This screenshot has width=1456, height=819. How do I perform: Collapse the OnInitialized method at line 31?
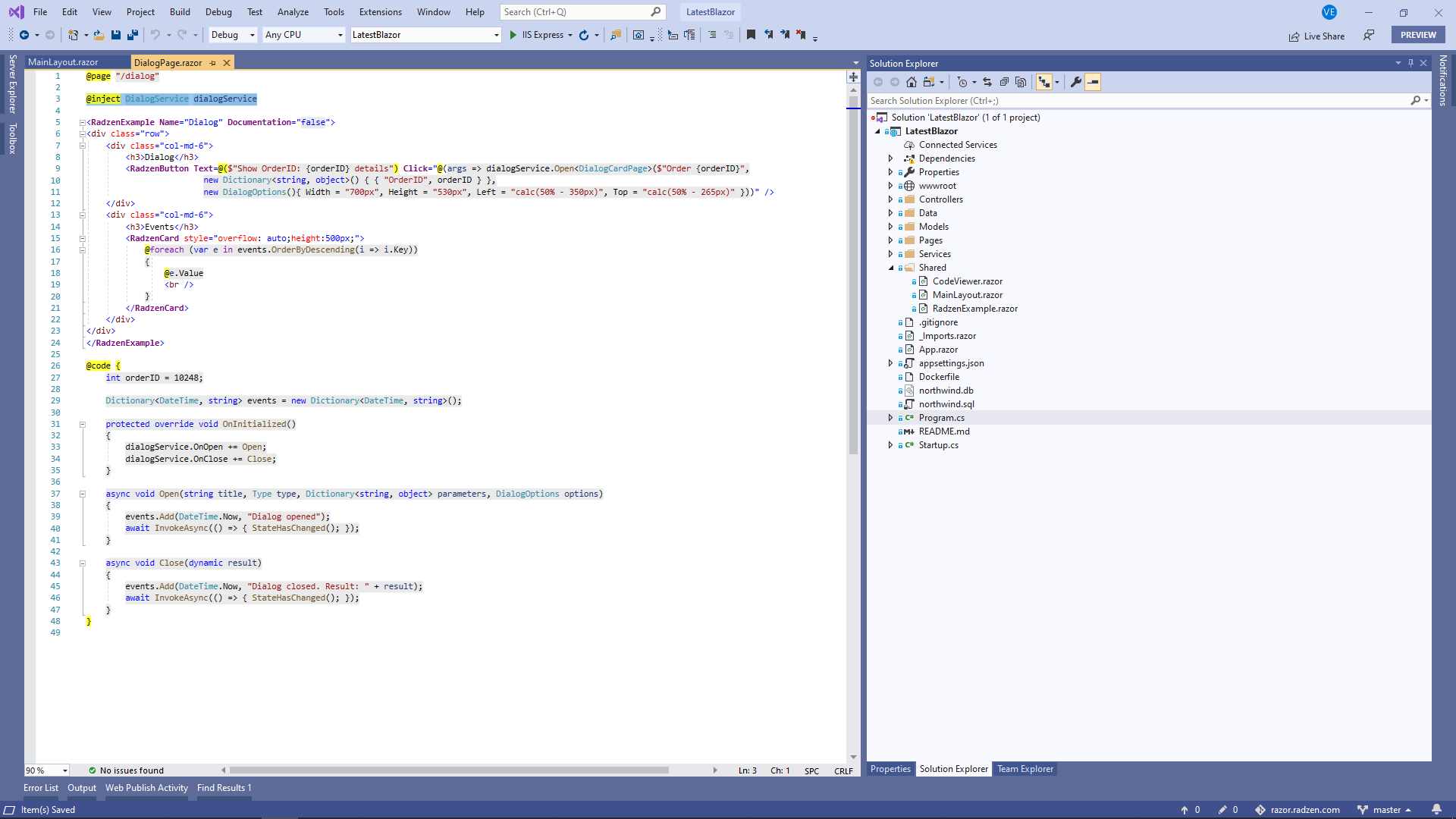point(83,425)
